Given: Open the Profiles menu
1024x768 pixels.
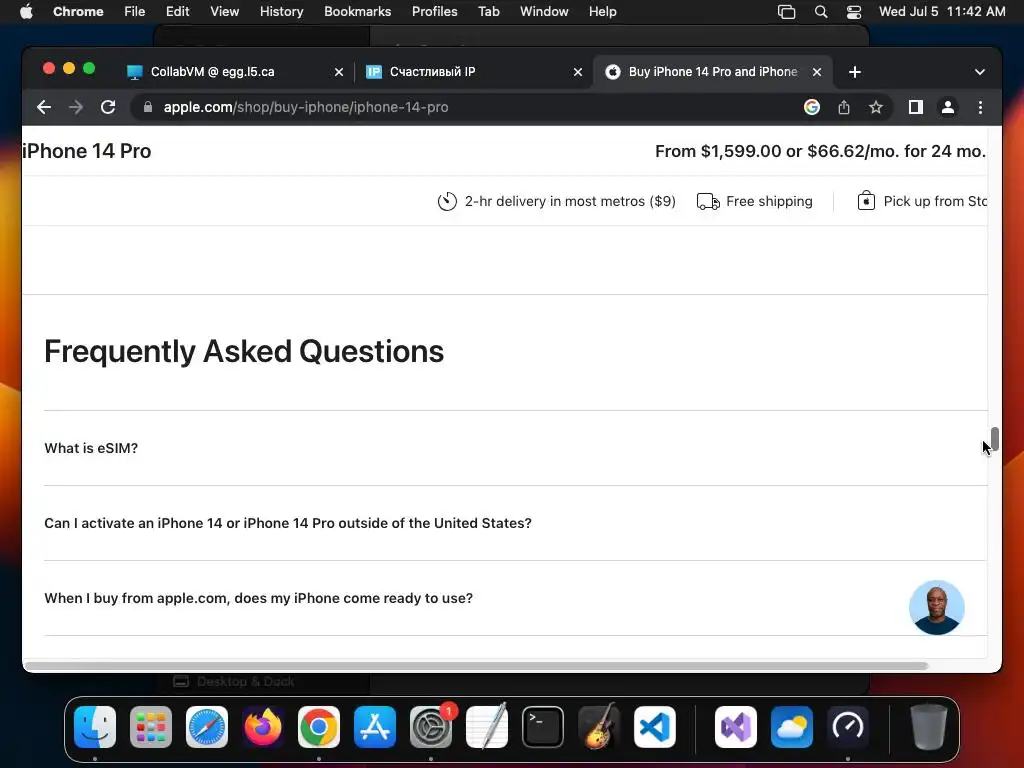Looking at the screenshot, I should tap(434, 12).
